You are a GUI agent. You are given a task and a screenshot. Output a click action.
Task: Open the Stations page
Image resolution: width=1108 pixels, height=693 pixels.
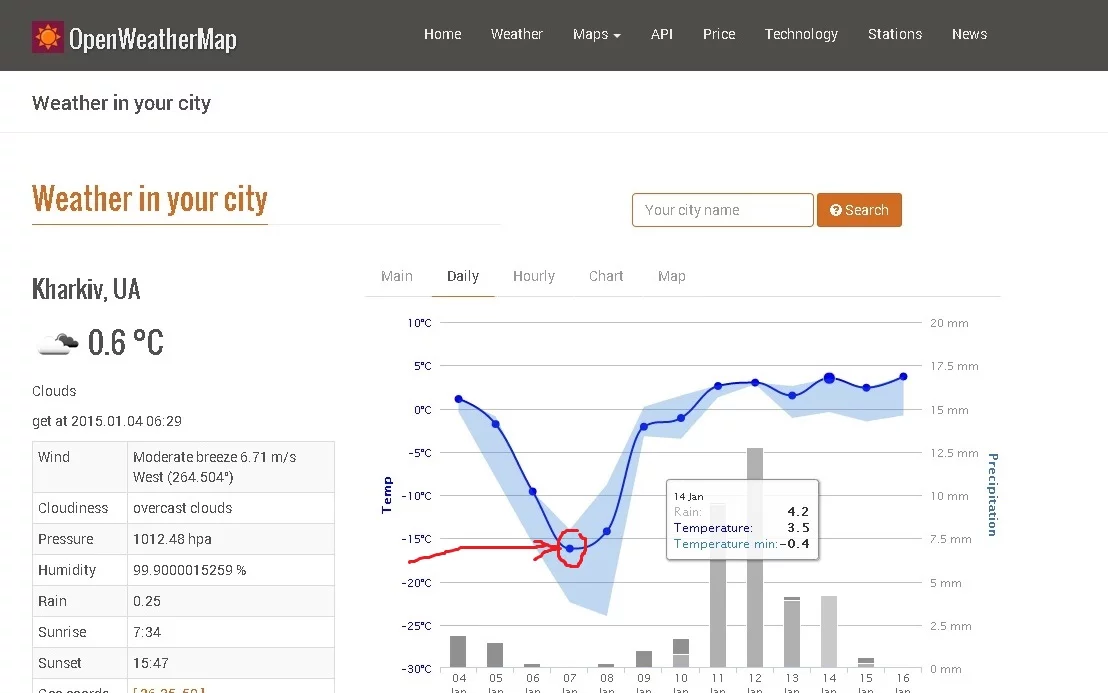(894, 34)
